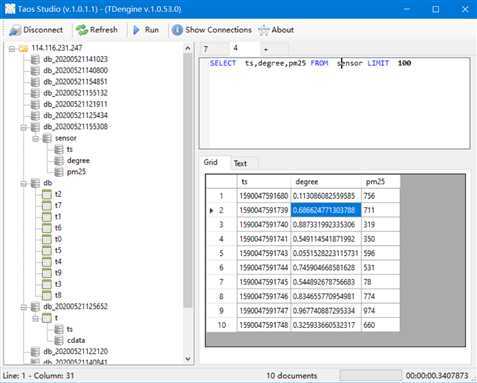Click the tree vertical scrollbar thumb
The image size is (477, 383).
click(x=188, y=180)
